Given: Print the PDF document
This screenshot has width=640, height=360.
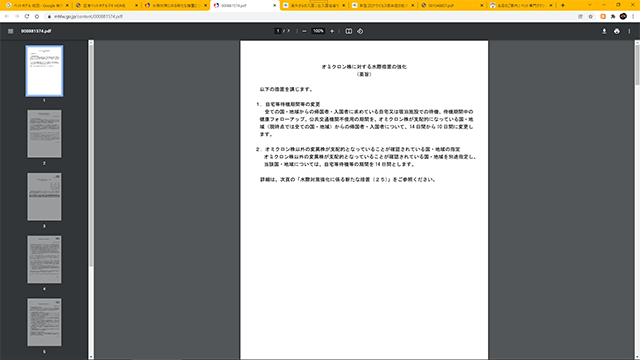Looking at the screenshot, I should pyautogui.click(x=617, y=31).
